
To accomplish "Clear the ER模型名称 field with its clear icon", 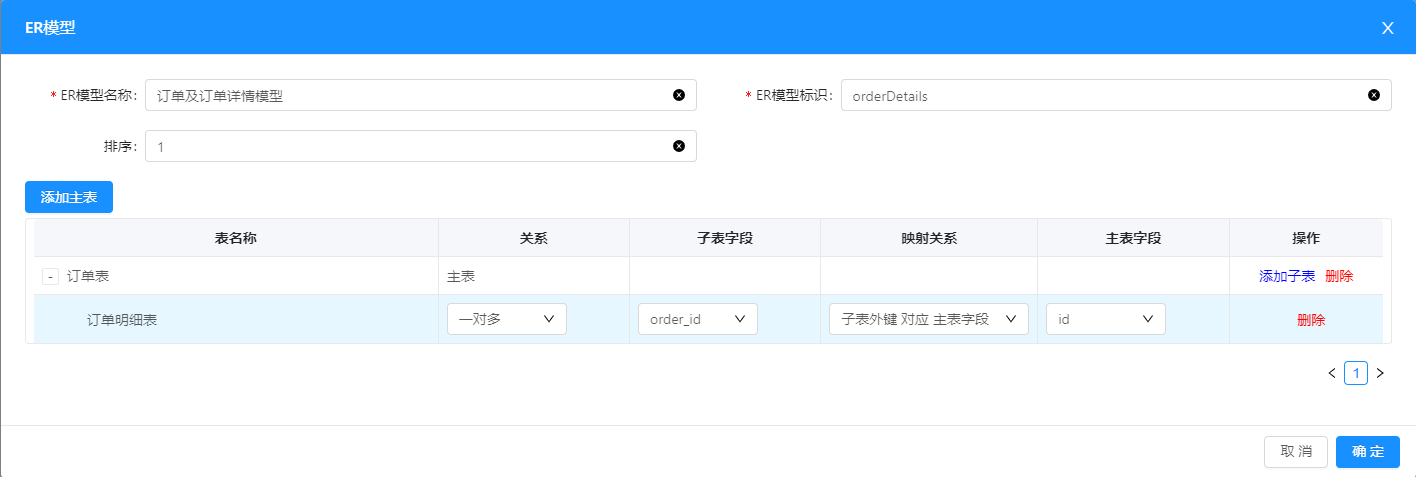I will (x=679, y=95).
